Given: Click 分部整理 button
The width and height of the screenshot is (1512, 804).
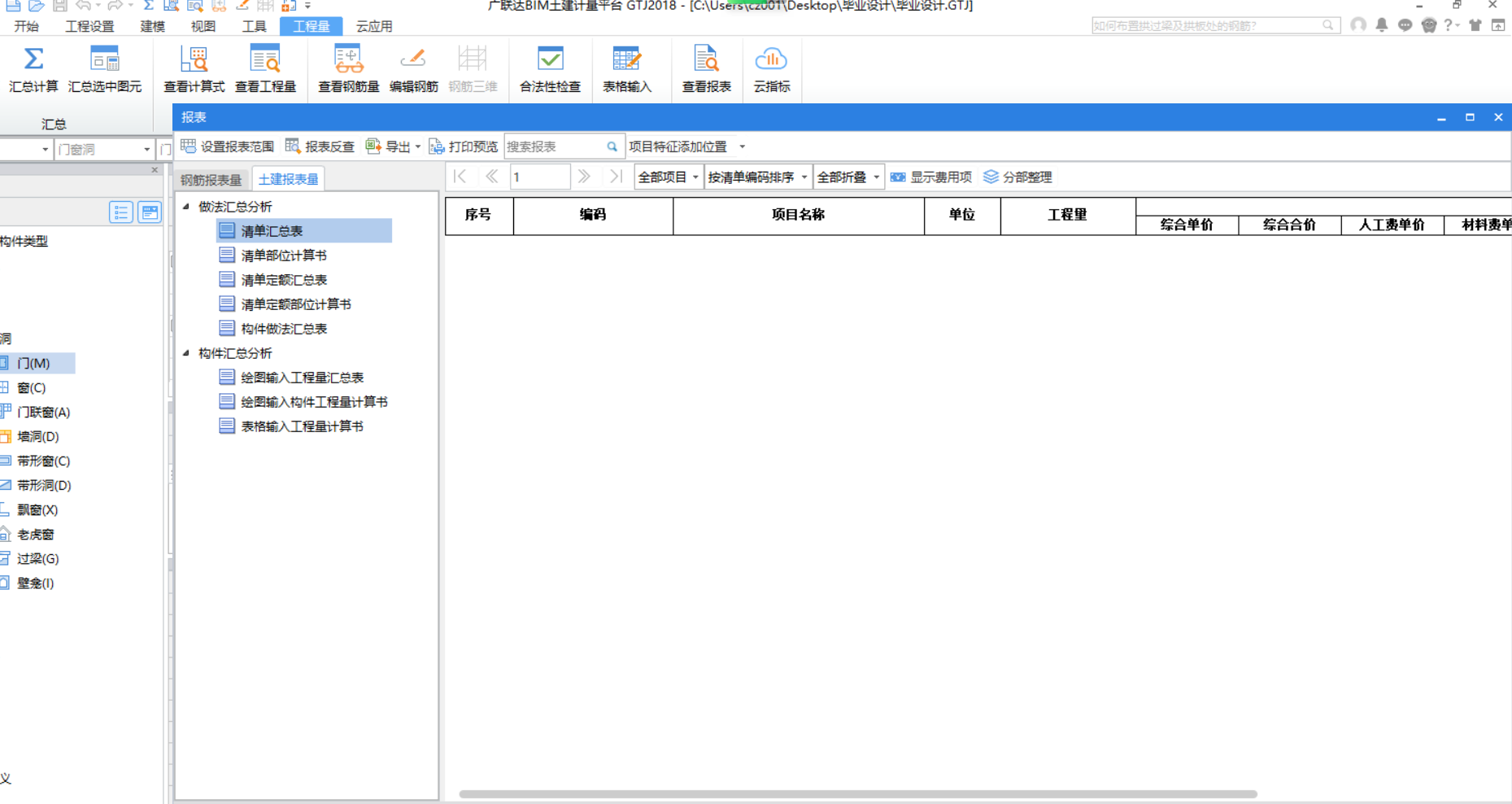Looking at the screenshot, I should [x=1017, y=177].
